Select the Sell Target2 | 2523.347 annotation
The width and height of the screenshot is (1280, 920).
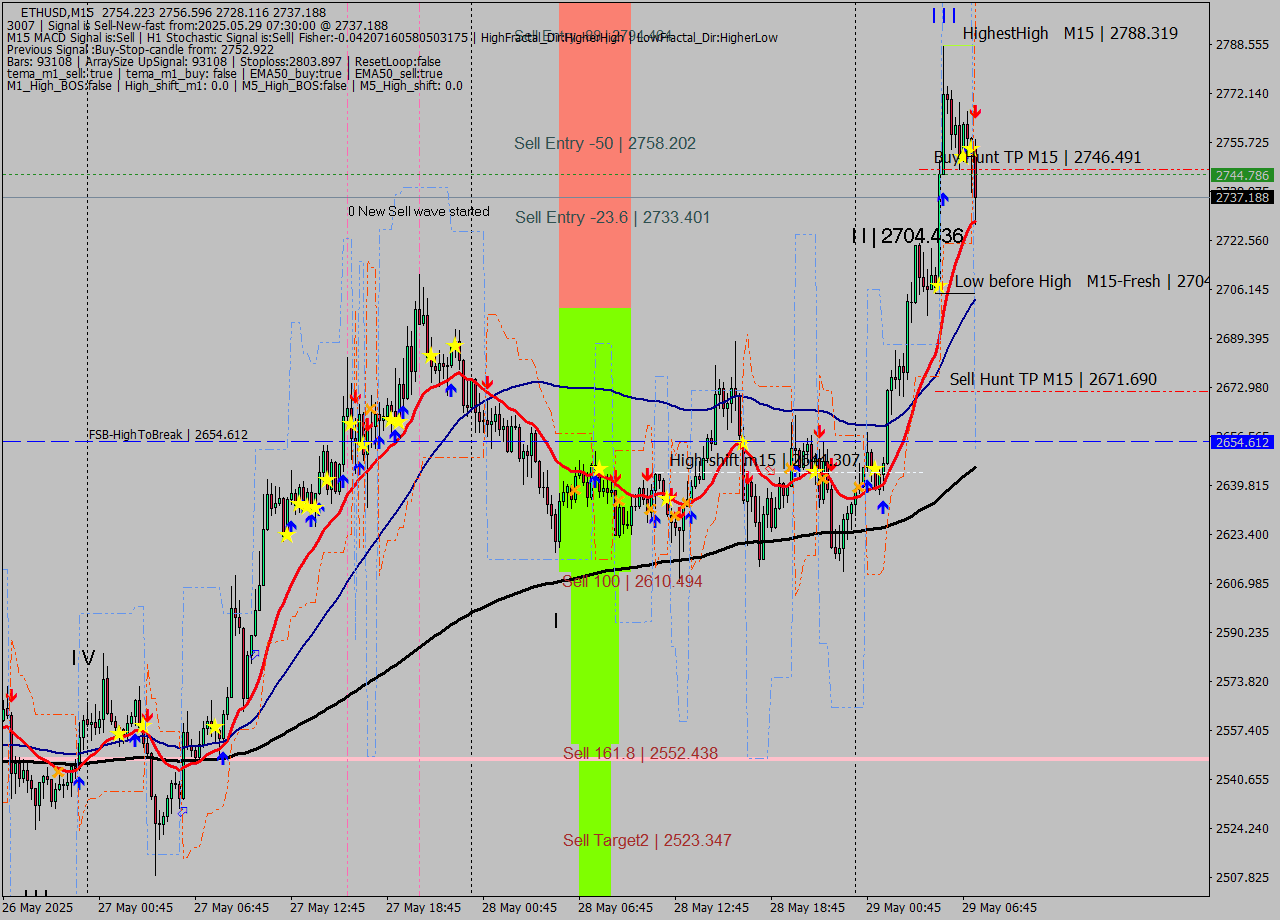coord(648,840)
